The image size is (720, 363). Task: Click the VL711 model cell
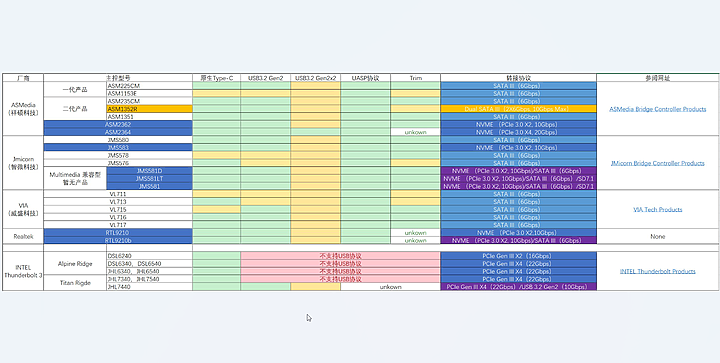[118, 194]
